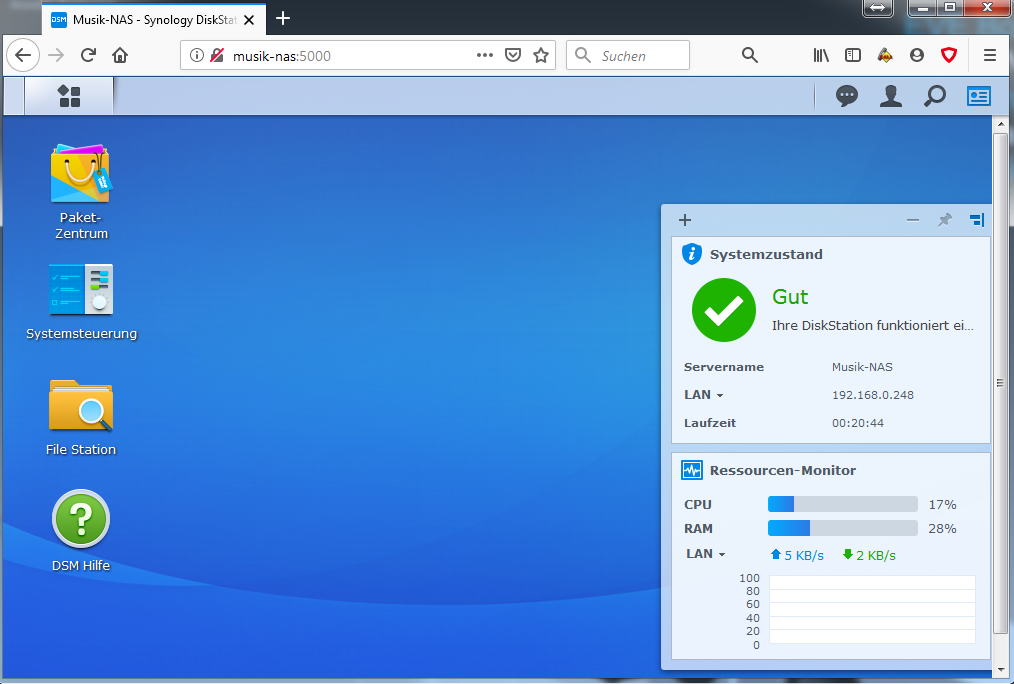Image resolution: width=1014 pixels, height=684 pixels.
Task: Click the Gut status text
Action: click(x=790, y=297)
